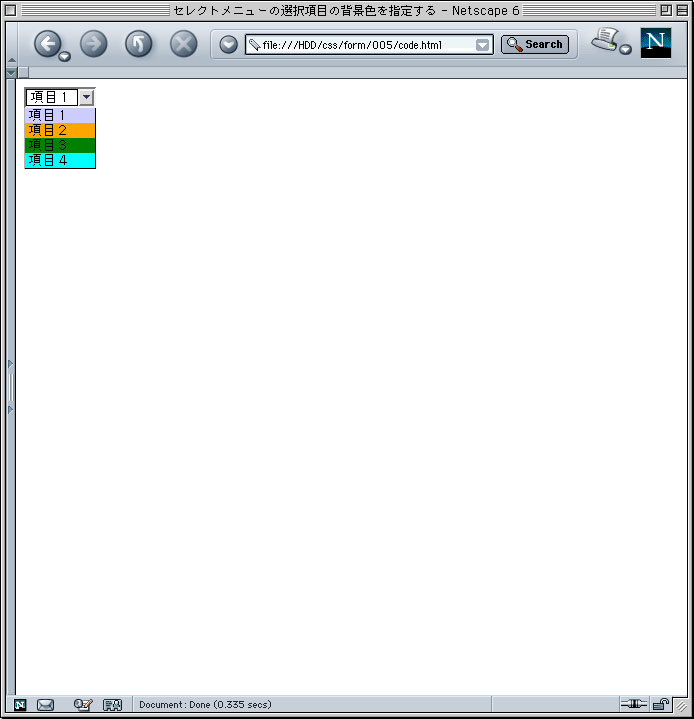The width and height of the screenshot is (694, 719).
Task: Choose the orange 項目 2 option
Action: click(60, 130)
